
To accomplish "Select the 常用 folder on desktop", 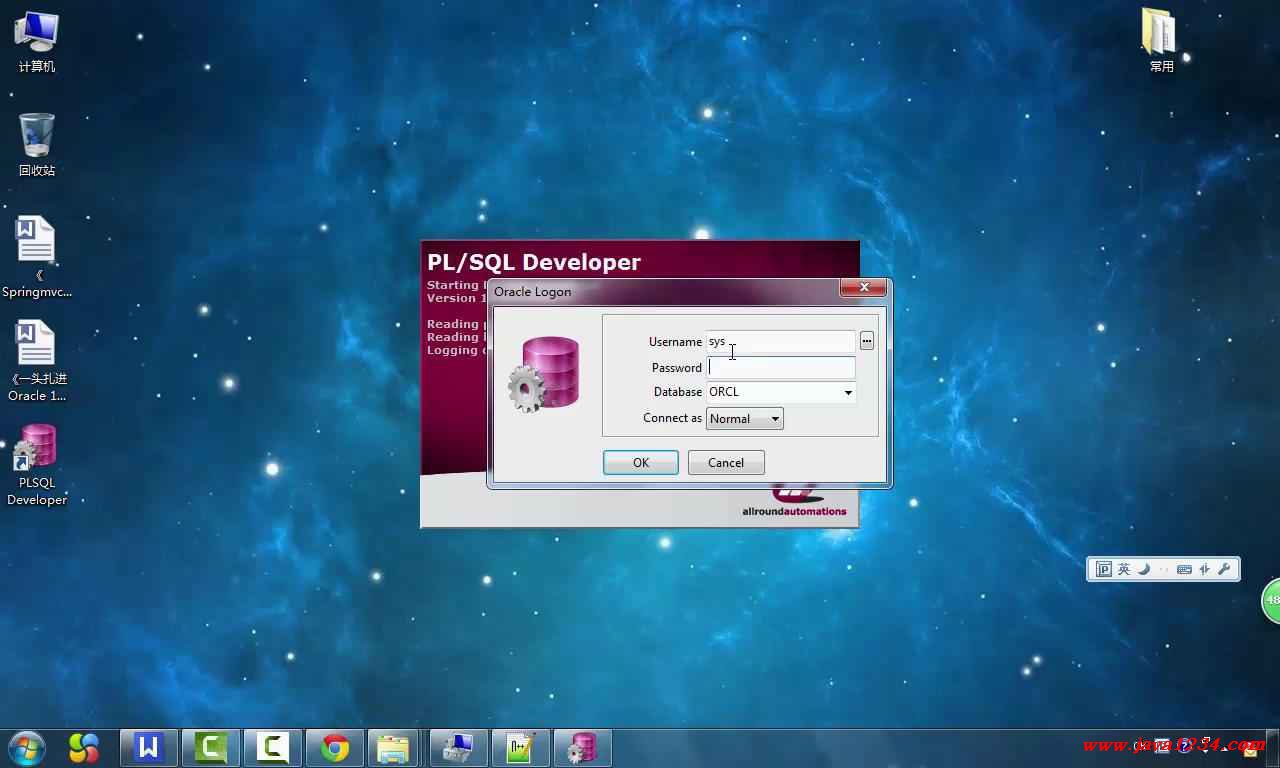I will [x=1161, y=41].
